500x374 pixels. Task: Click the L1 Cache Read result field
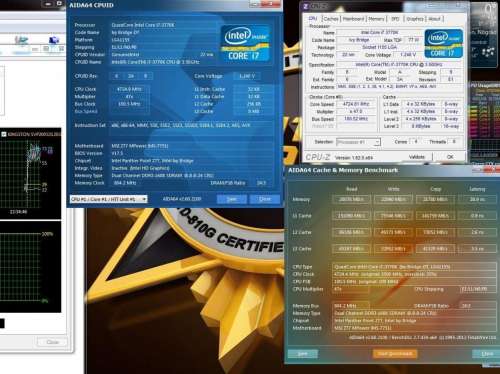pyautogui.click(x=351, y=216)
